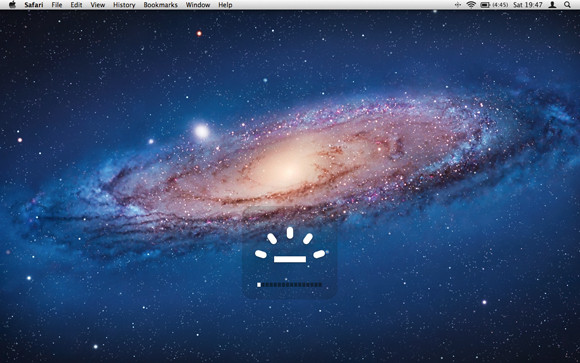
Task: Click the battery time remaining (4:45)
Action: coord(500,5)
